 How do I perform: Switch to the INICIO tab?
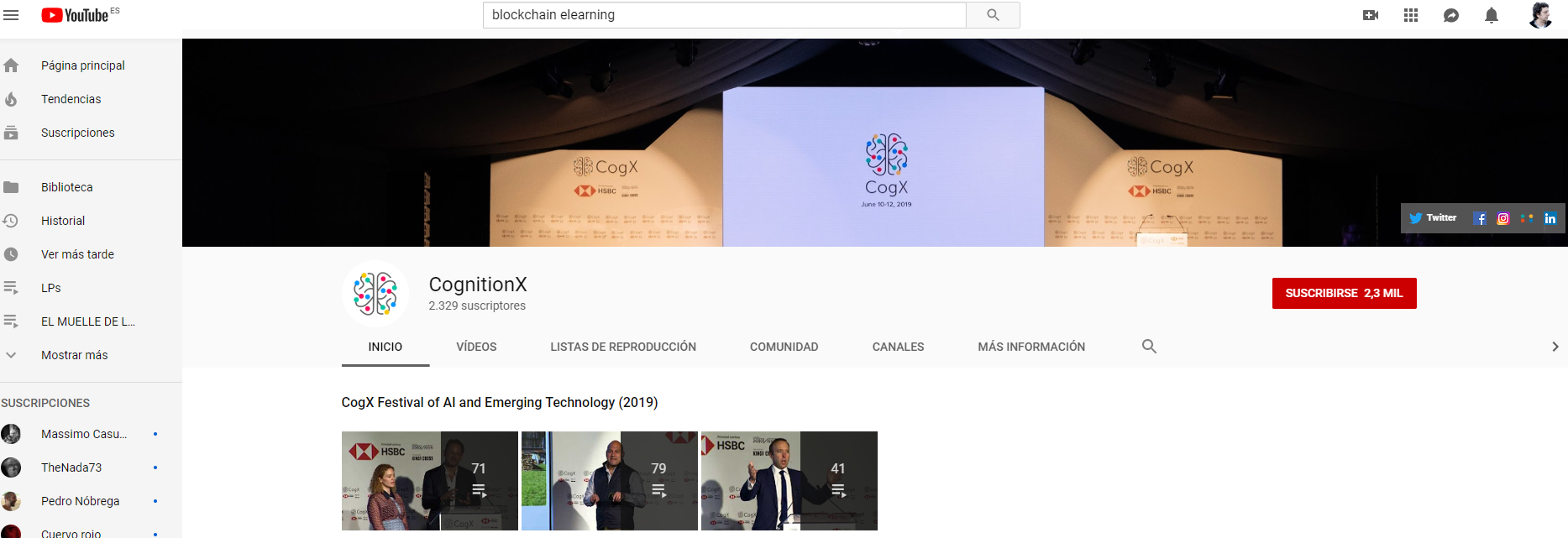(385, 347)
